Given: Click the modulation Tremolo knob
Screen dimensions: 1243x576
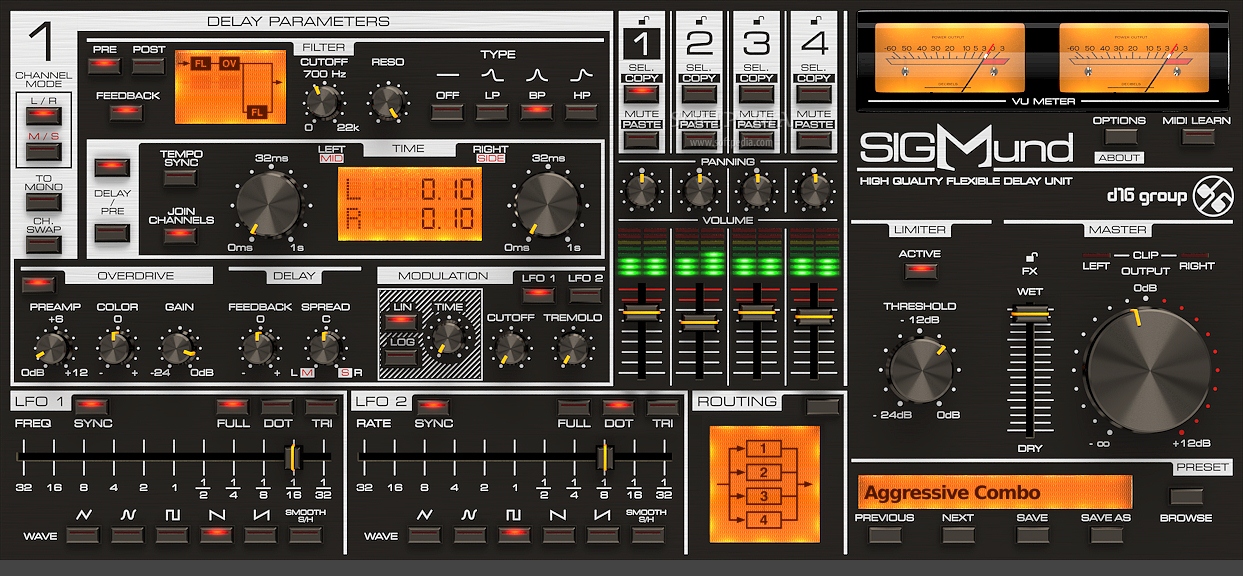Looking at the screenshot, I should click(x=572, y=347).
